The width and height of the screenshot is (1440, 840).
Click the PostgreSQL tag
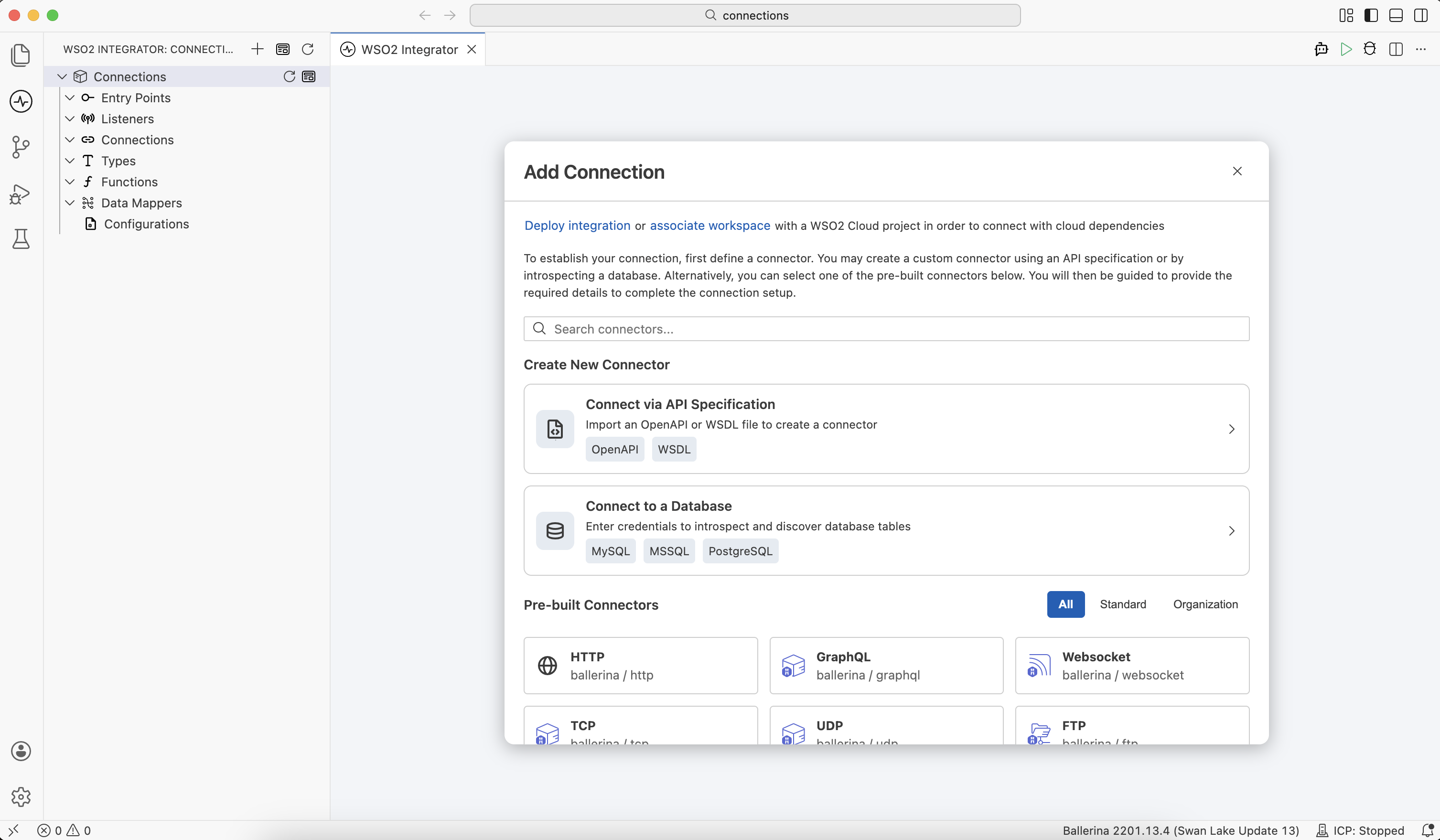pyautogui.click(x=741, y=551)
